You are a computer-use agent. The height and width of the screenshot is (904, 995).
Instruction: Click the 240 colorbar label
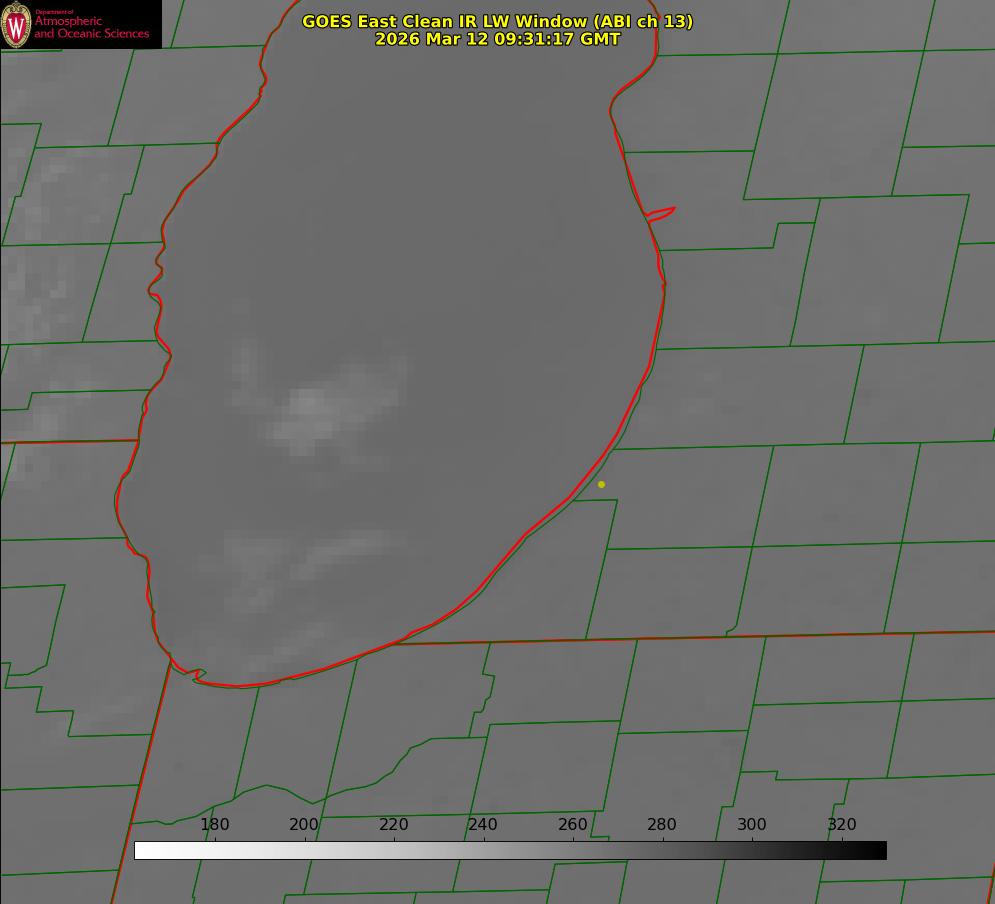pyautogui.click(x=483, y=824)
